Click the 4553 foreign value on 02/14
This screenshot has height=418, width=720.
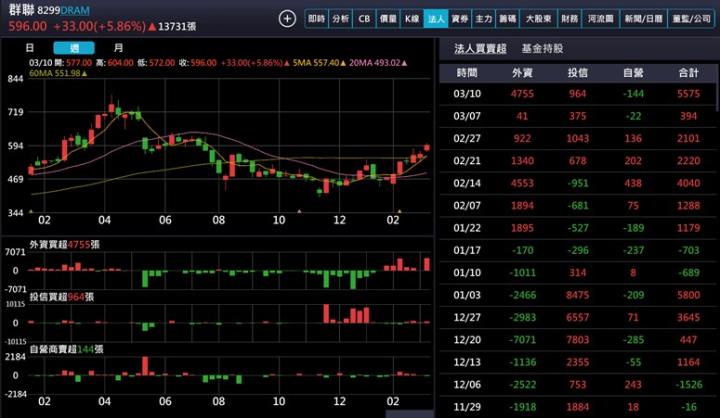pos(522,183)
